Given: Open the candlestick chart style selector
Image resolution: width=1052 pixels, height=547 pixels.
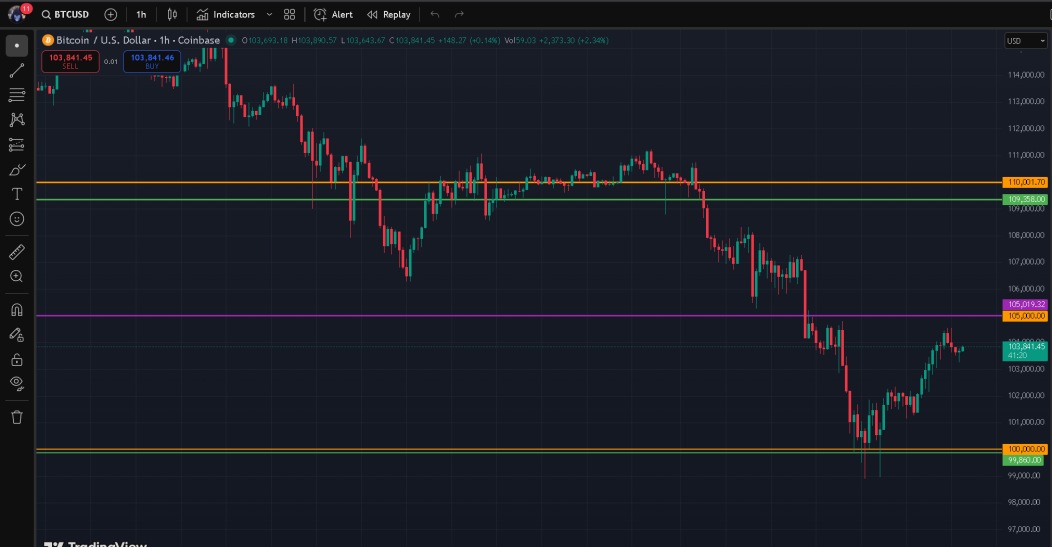Looking at the screenshot, I should 172,14.
